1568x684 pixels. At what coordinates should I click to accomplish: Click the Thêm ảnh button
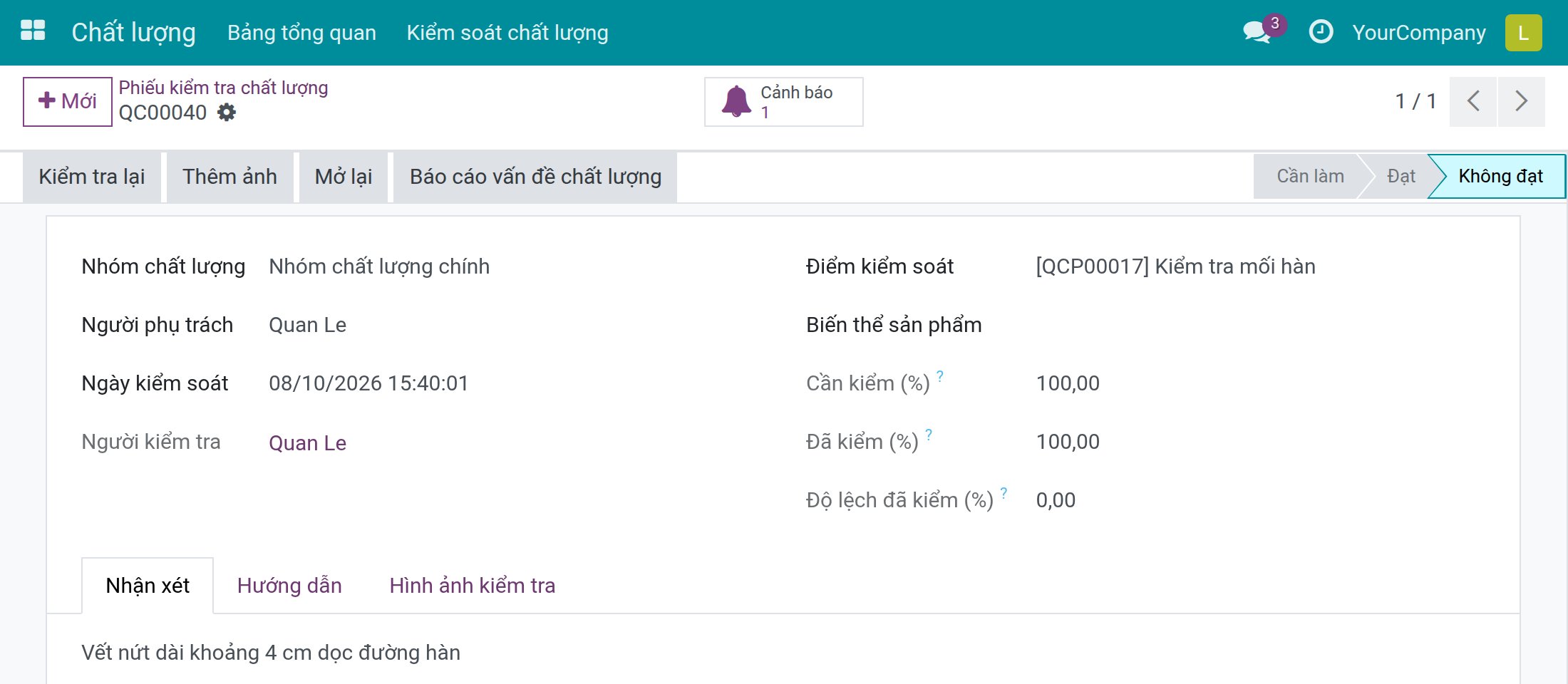tap(229, 177)
